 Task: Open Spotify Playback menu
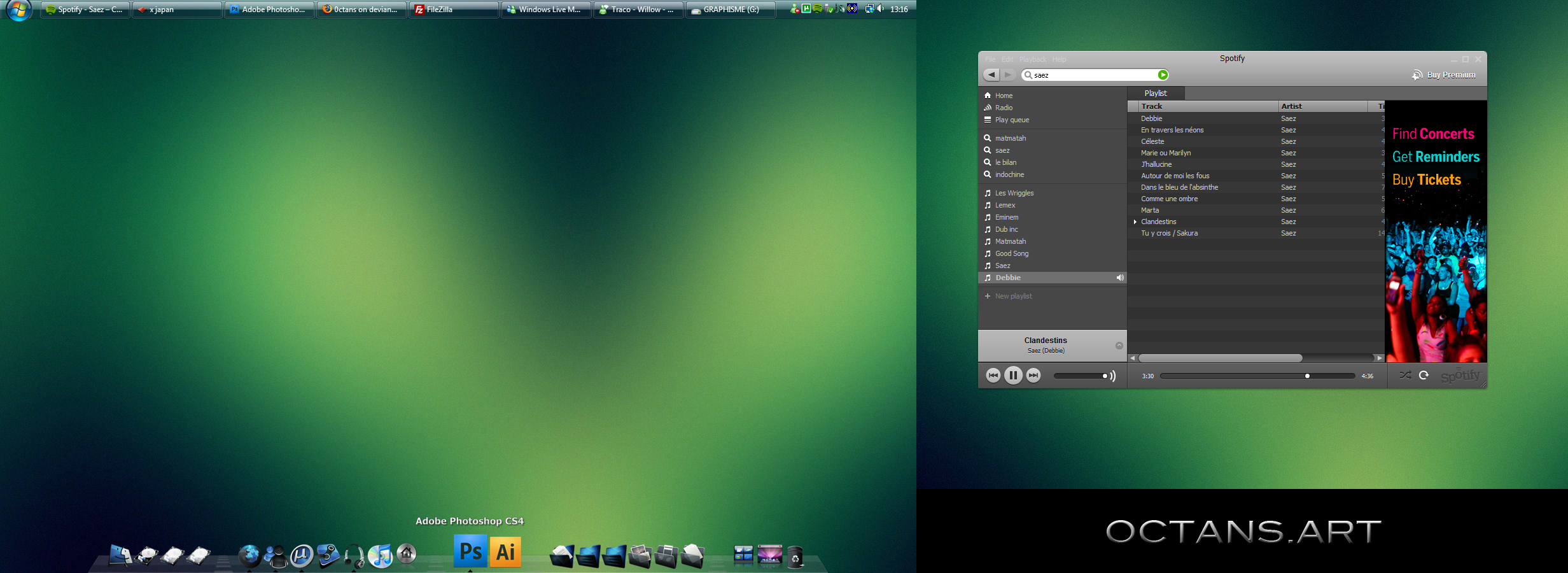[1033, 59]
